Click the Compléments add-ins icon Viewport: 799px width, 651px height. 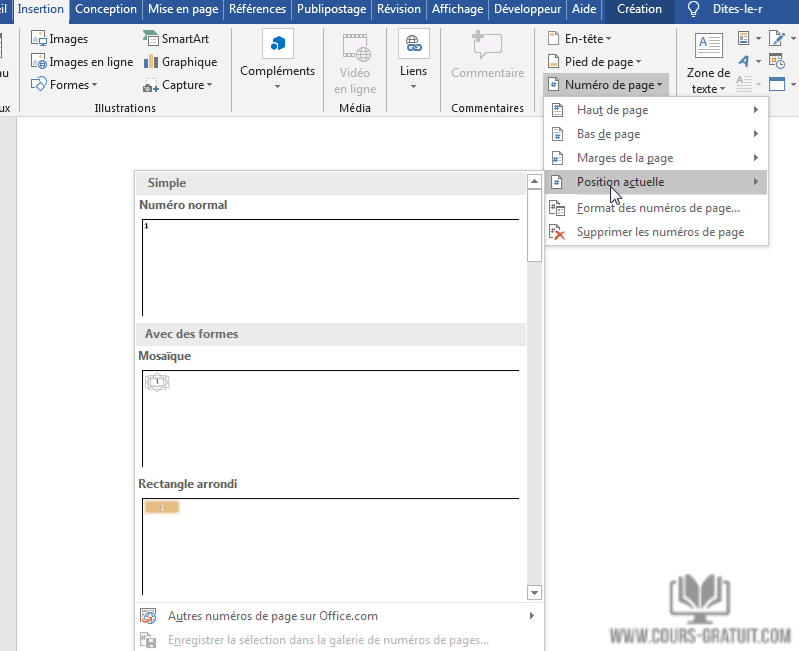[277, 44]
